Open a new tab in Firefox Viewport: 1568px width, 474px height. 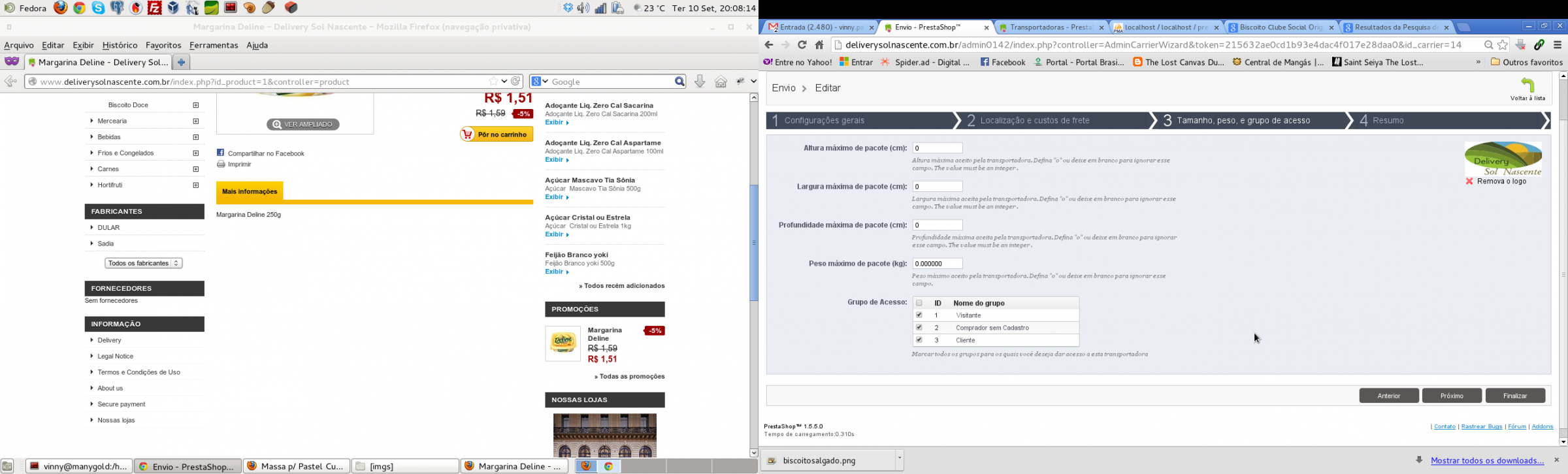pyautogui.click(x=182, y=62)
